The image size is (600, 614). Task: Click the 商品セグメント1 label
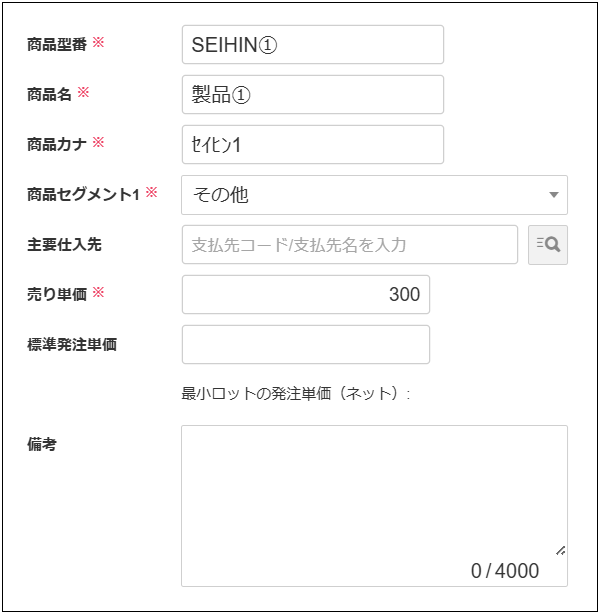83,194
